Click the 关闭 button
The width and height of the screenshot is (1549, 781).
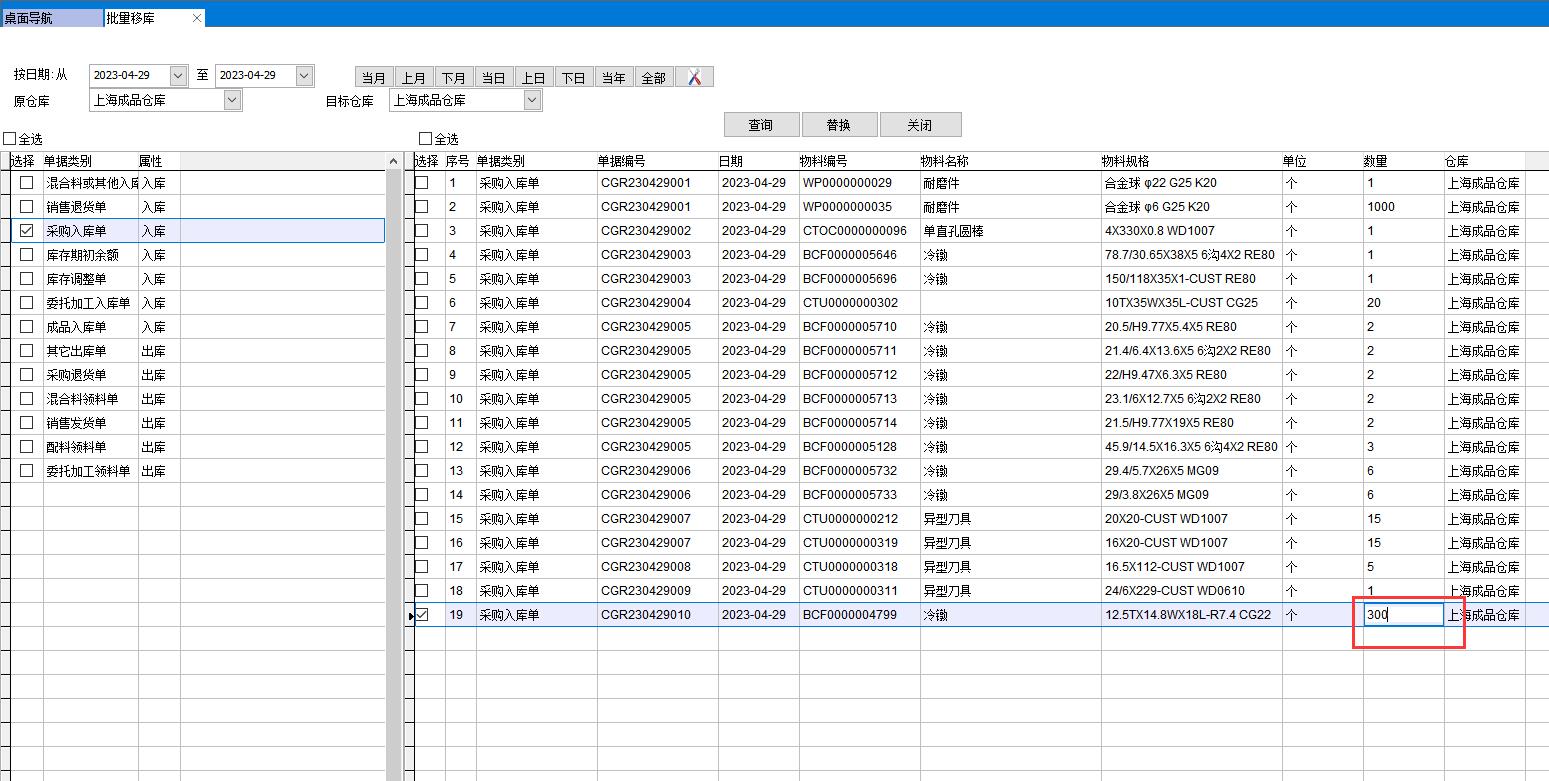[x=919, y=125]
